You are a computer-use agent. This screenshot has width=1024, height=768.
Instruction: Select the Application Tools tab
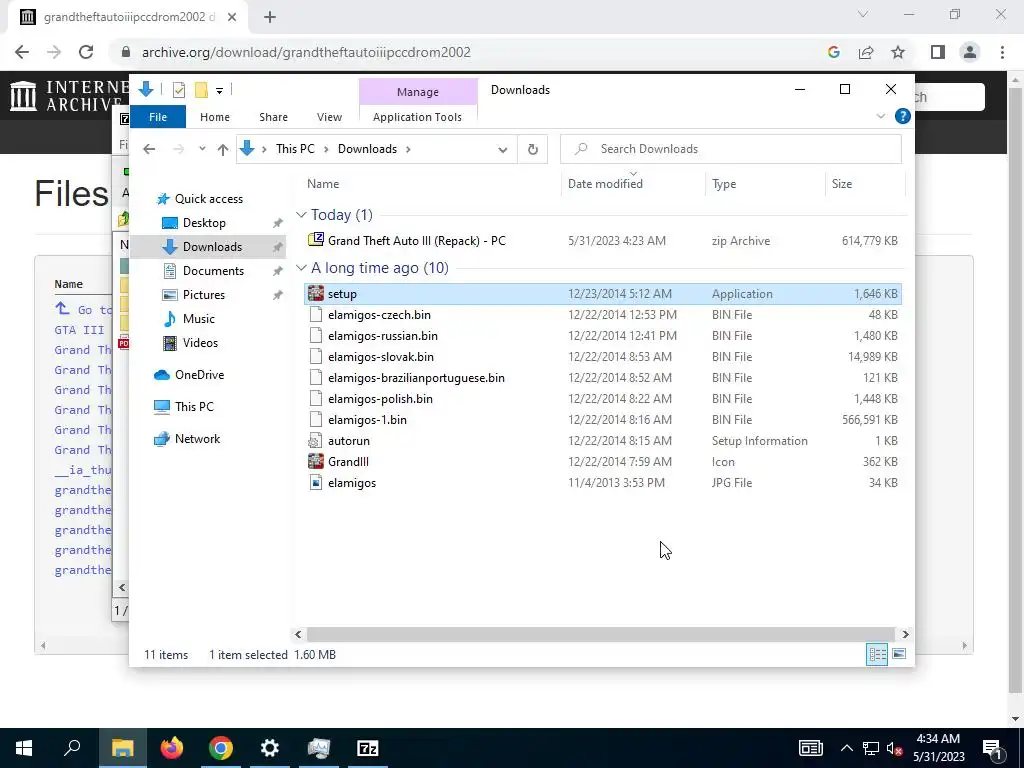[417, 117]
